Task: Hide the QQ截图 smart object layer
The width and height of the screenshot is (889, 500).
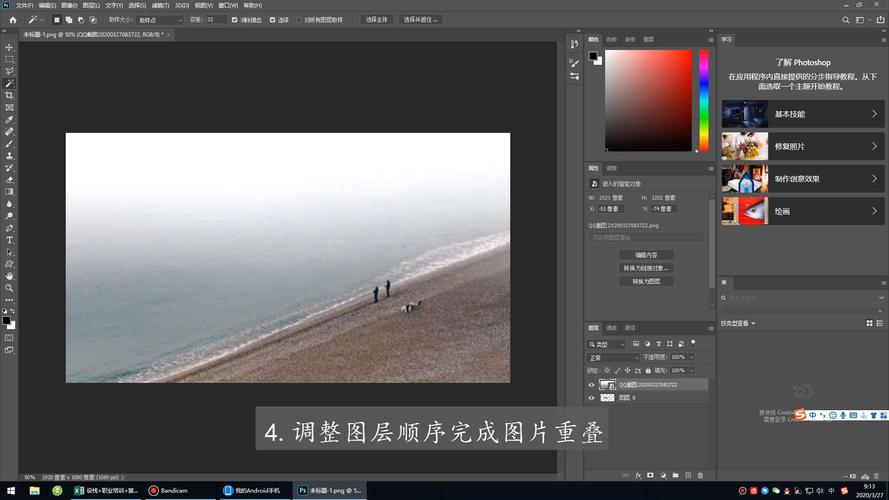Action: (x=591, y=384)
